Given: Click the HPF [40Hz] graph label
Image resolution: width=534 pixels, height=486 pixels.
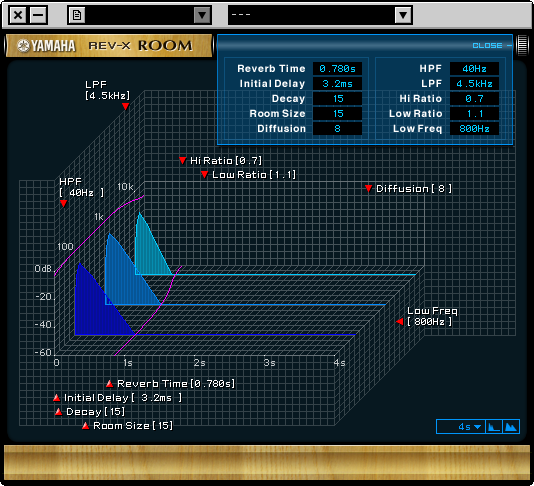Looking at the screenshot, I should 81,187.
